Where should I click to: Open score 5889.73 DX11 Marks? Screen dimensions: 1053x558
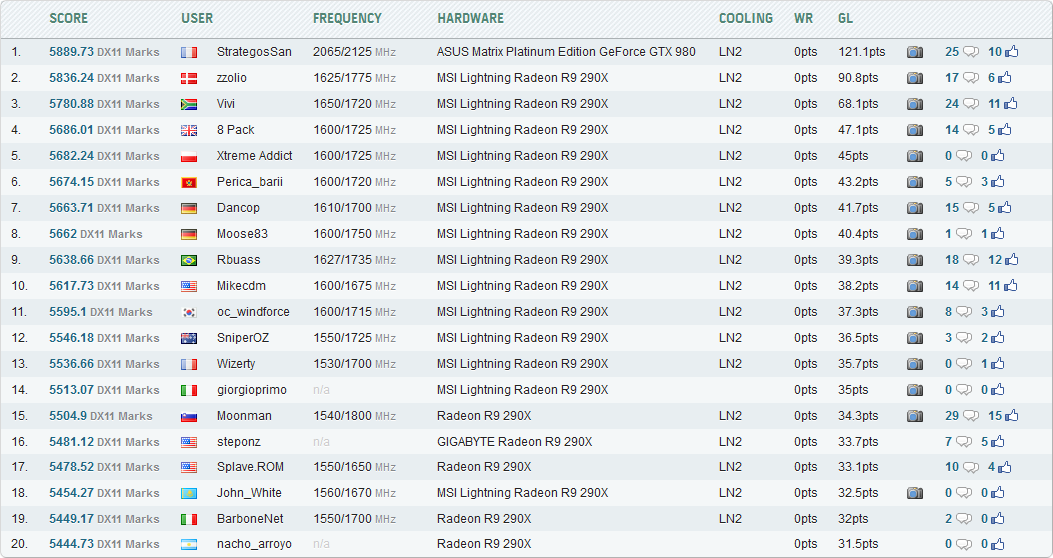click(104, 52)
